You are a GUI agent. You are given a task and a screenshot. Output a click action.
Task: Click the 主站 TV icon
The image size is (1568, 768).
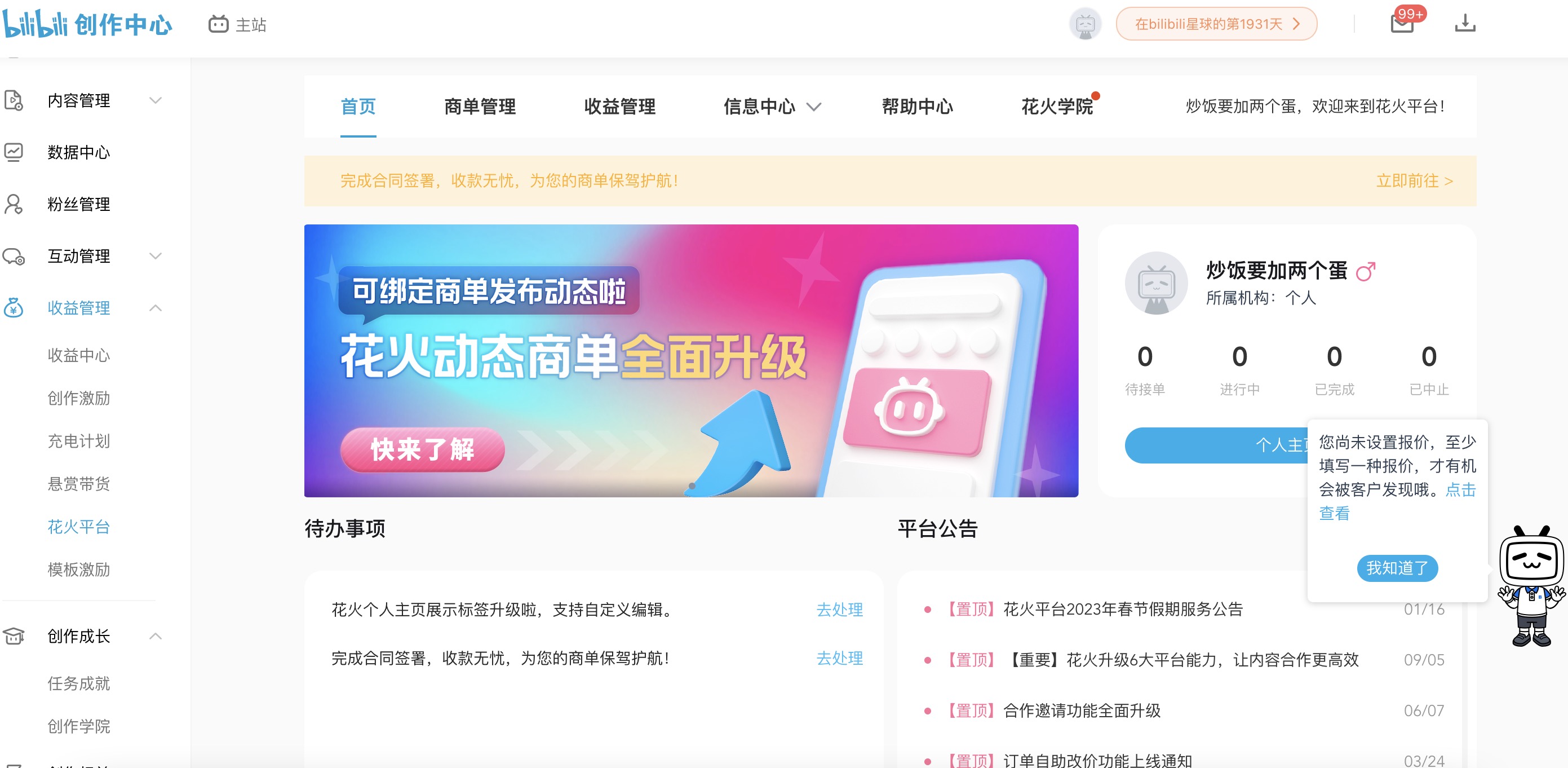point(218,24)
